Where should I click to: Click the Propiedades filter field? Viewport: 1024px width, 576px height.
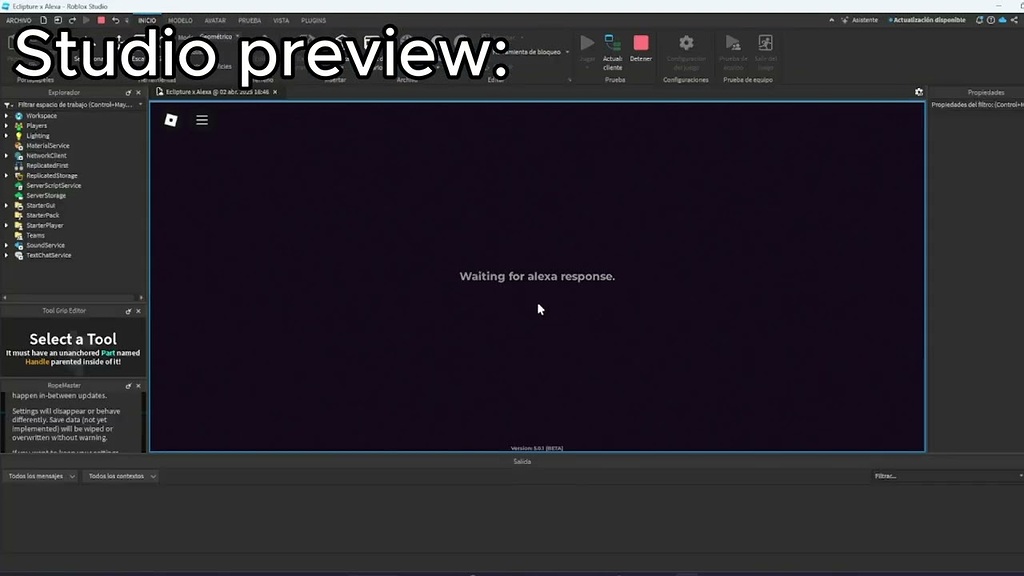(x=977, y=104)
